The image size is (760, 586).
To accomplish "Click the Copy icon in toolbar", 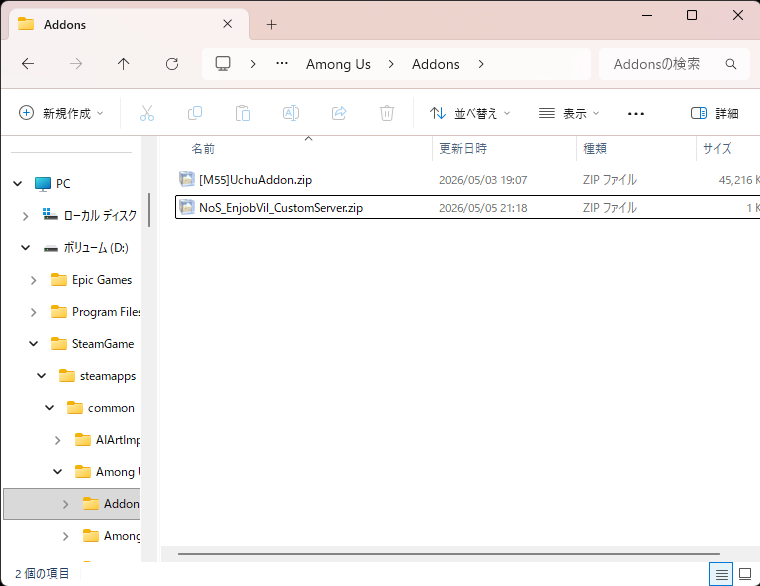I will (x=194, y=113).
